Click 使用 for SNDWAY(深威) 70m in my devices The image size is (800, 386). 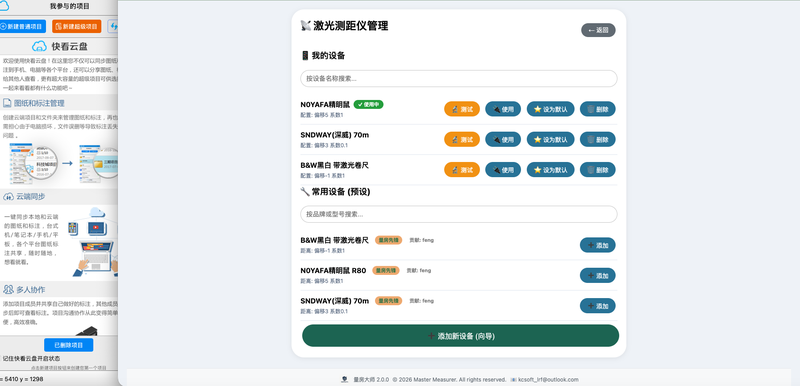pos(503,139)
